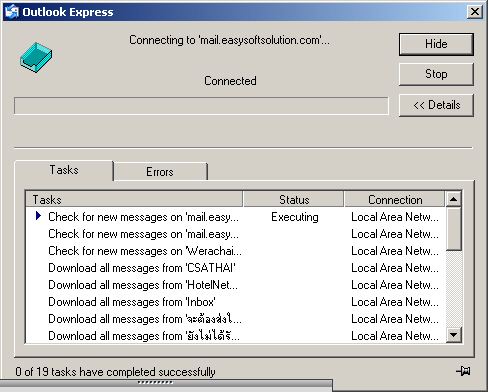Click '0 of 19 tasks have completed' status

pos(115,372)
